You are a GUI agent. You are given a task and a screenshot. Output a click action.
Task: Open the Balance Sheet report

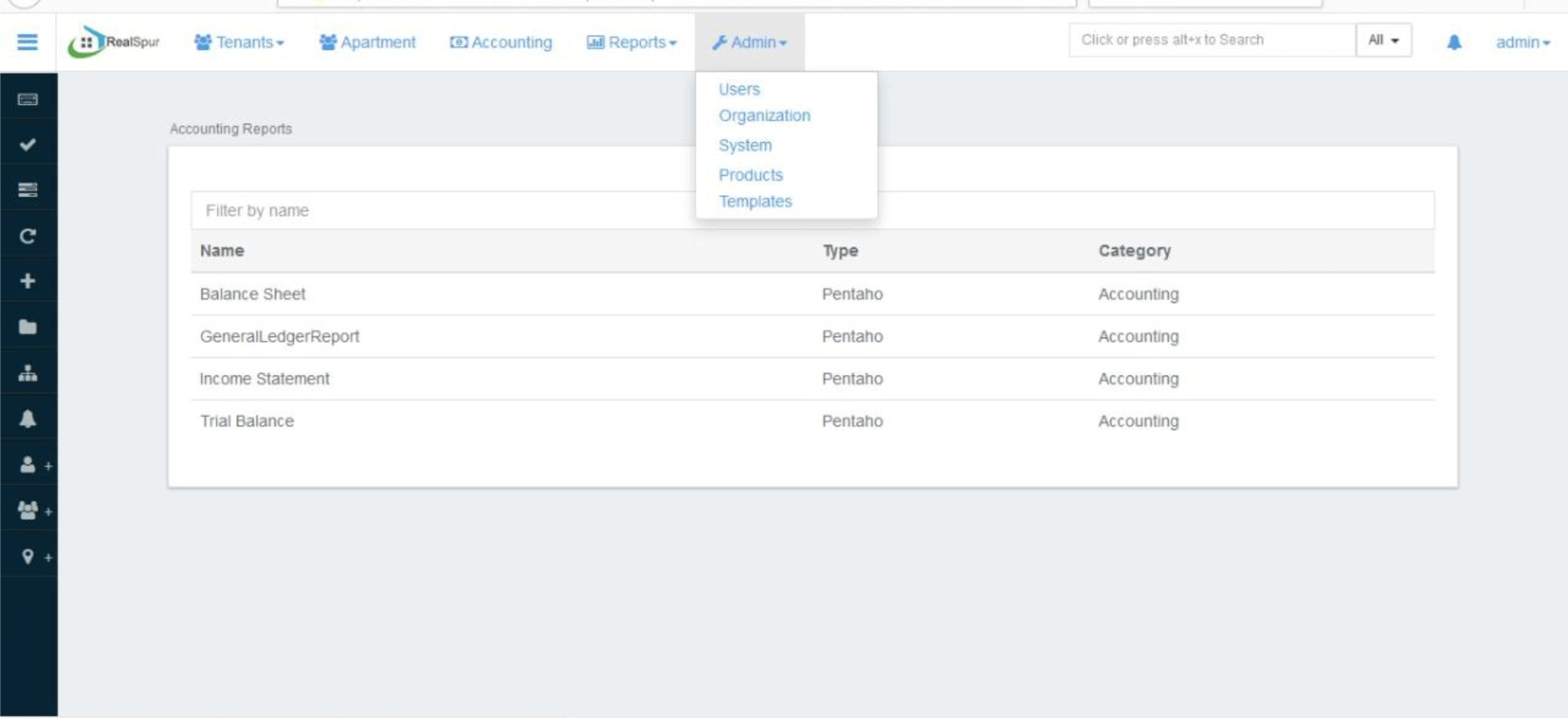[252, 294]
